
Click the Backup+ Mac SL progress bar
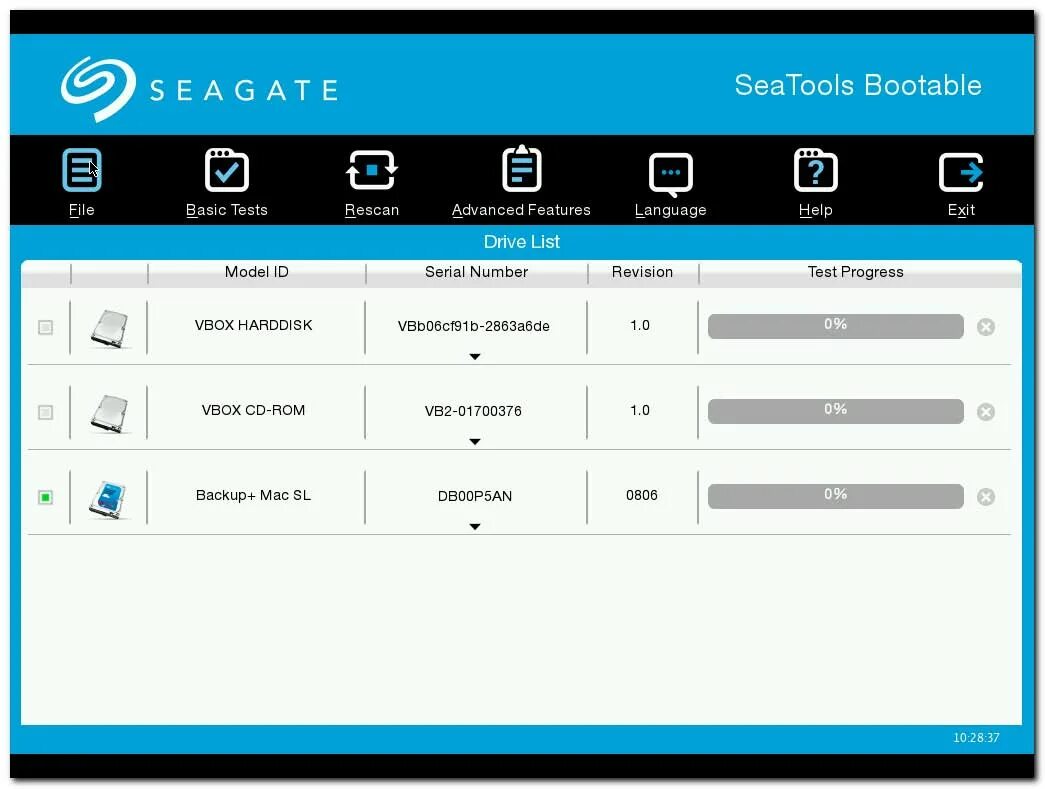[836, 497]
